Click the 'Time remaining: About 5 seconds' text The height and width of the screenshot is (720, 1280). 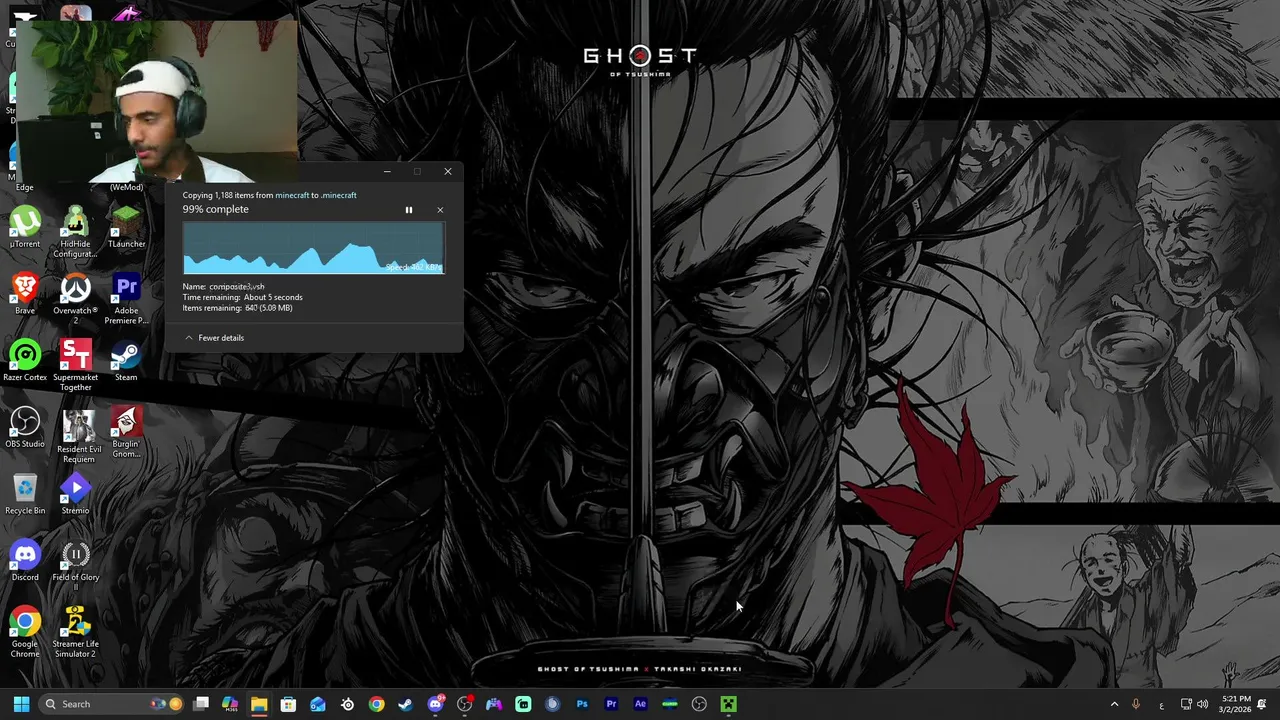(x=242, y=297)
